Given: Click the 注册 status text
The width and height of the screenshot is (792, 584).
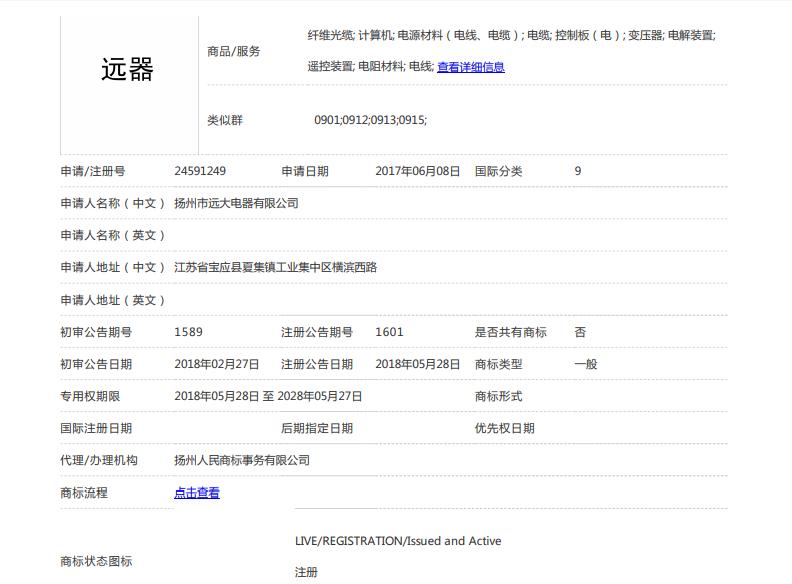Looking at the screenshot, I should (306, 572).
